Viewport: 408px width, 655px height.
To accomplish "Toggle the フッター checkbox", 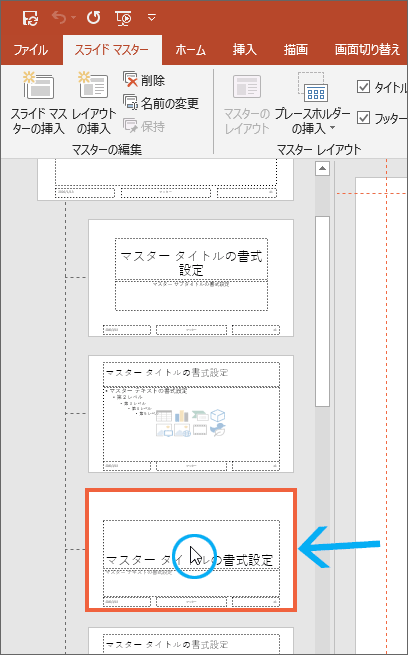I will coord(363,118).
